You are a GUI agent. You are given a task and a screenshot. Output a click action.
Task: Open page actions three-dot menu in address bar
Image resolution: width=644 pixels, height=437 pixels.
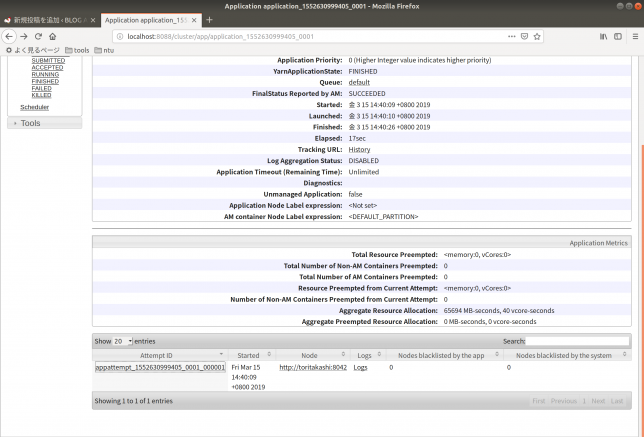(509, 36)
